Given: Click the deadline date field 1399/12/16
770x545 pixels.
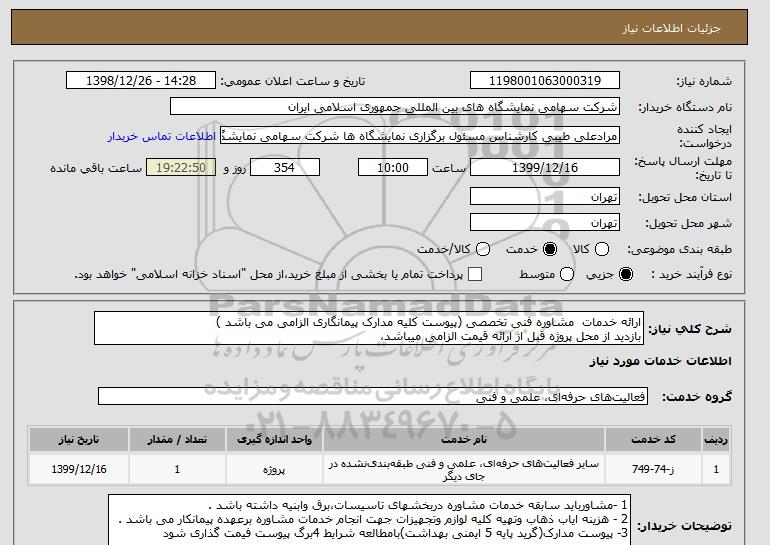Looking at the screenshot, I should [545, 167].
